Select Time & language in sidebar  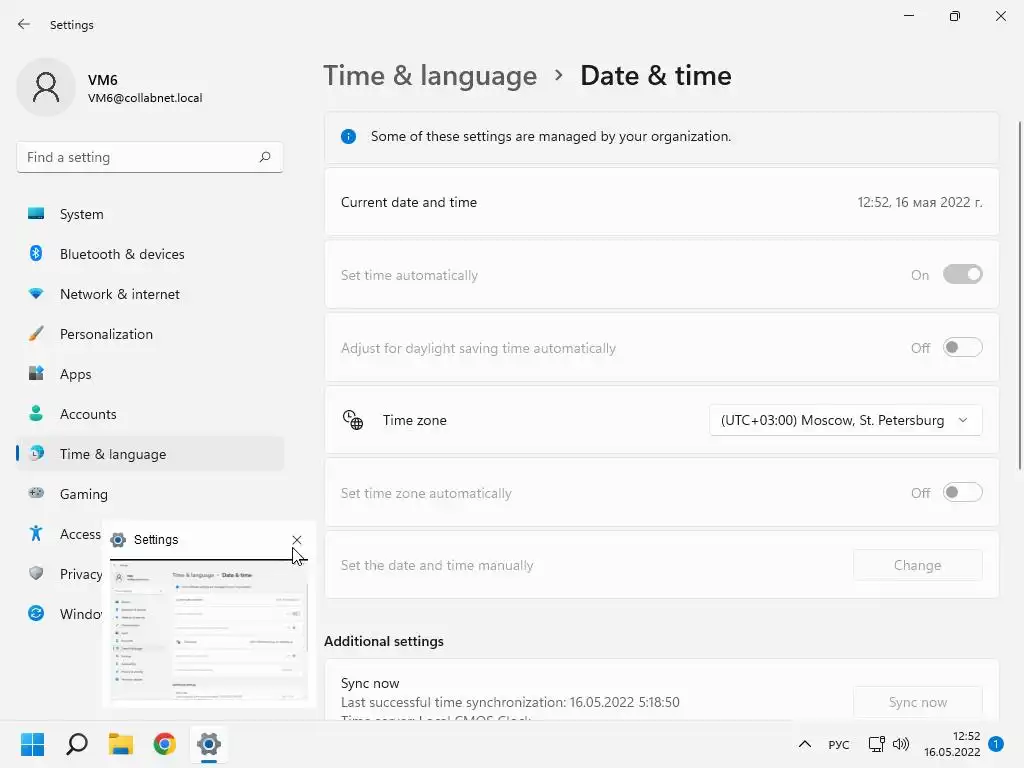click(x=150, y=454)
